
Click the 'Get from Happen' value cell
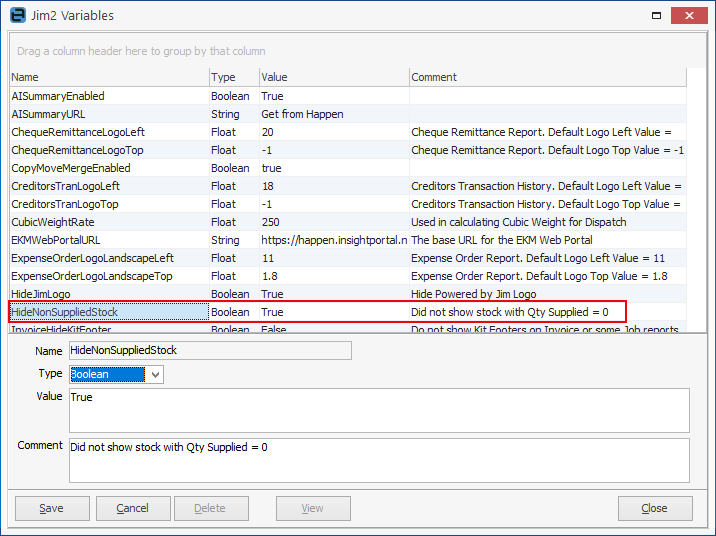334,114
